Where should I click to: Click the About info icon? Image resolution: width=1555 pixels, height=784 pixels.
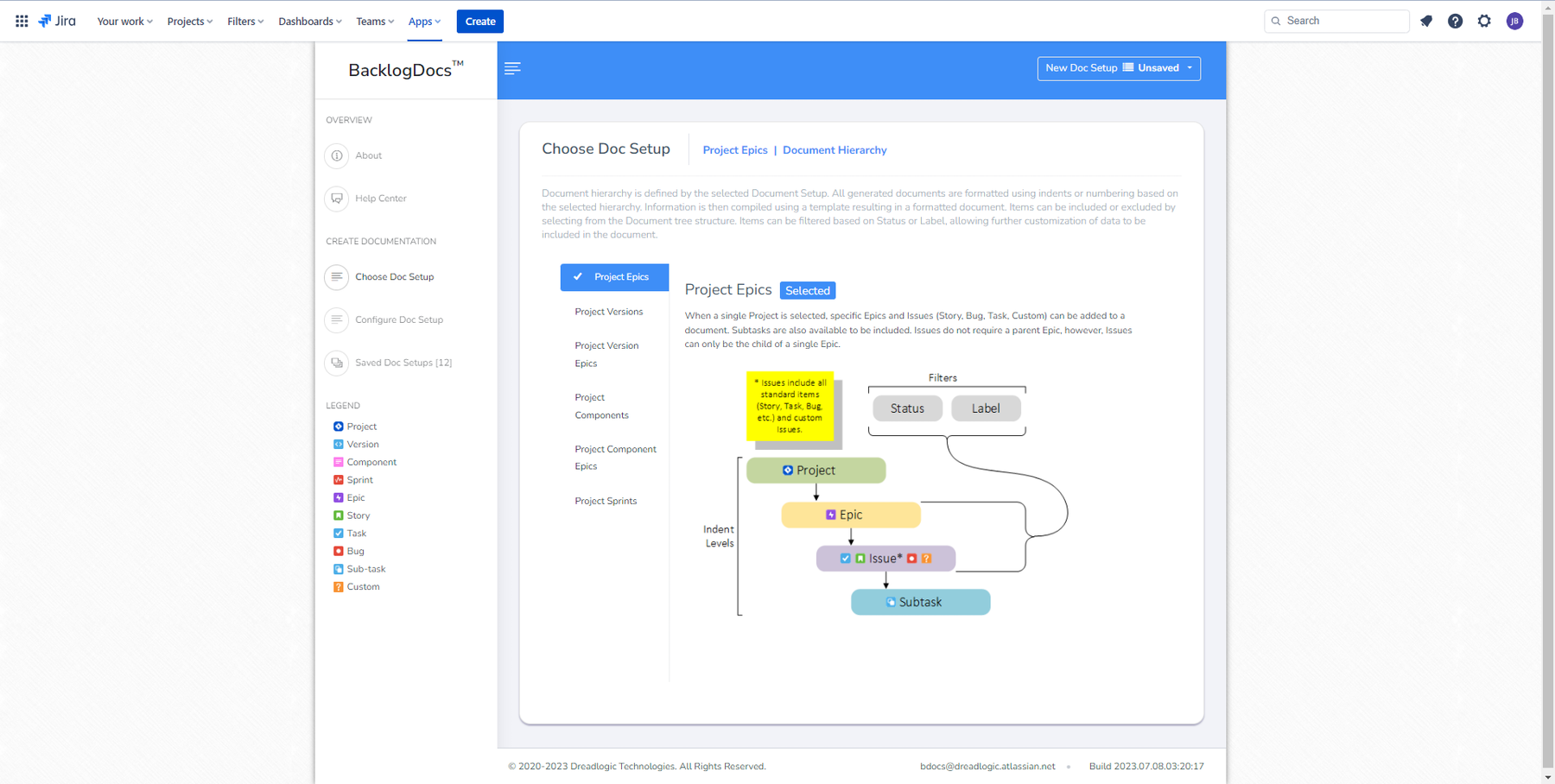[337, 155]
